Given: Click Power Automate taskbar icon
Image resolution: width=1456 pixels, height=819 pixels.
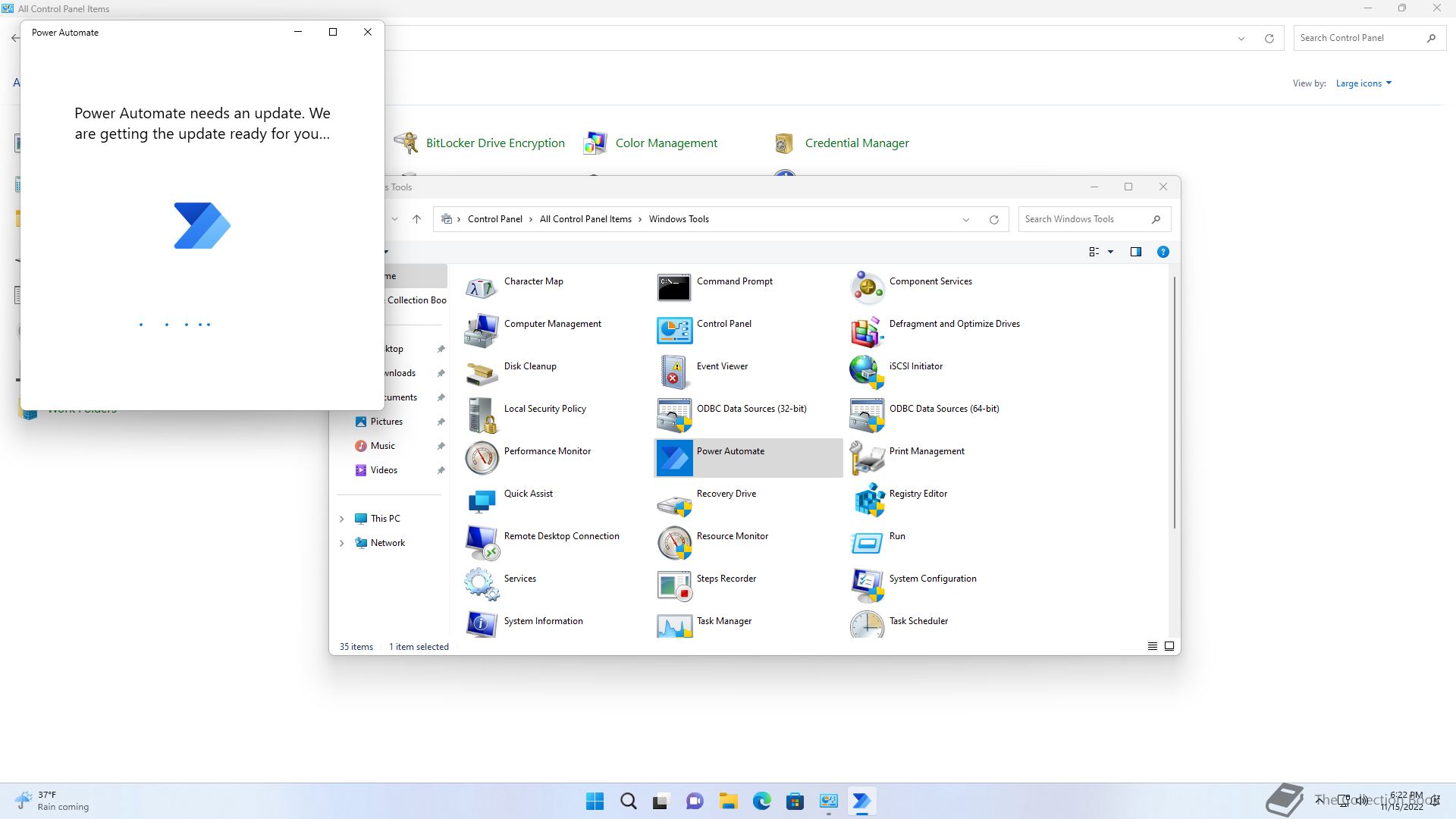Looking at the screenshot, I should coord(862,801).
